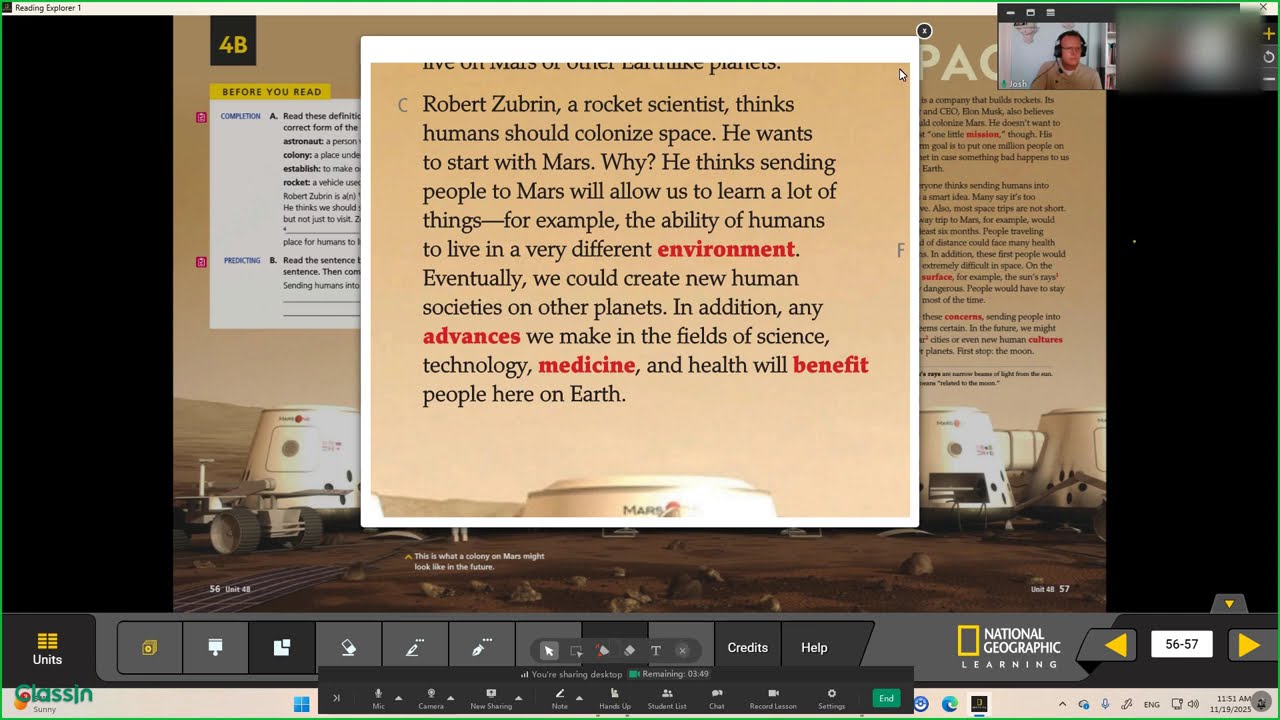Click the red word 'benefit'

pos(830,365)
